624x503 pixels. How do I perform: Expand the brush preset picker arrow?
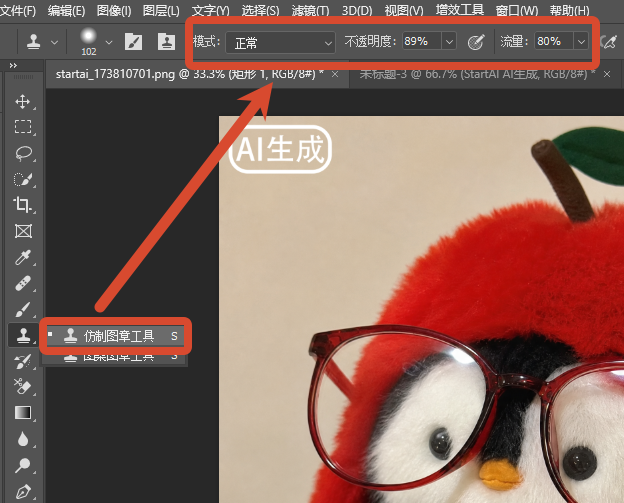(109, 42)
